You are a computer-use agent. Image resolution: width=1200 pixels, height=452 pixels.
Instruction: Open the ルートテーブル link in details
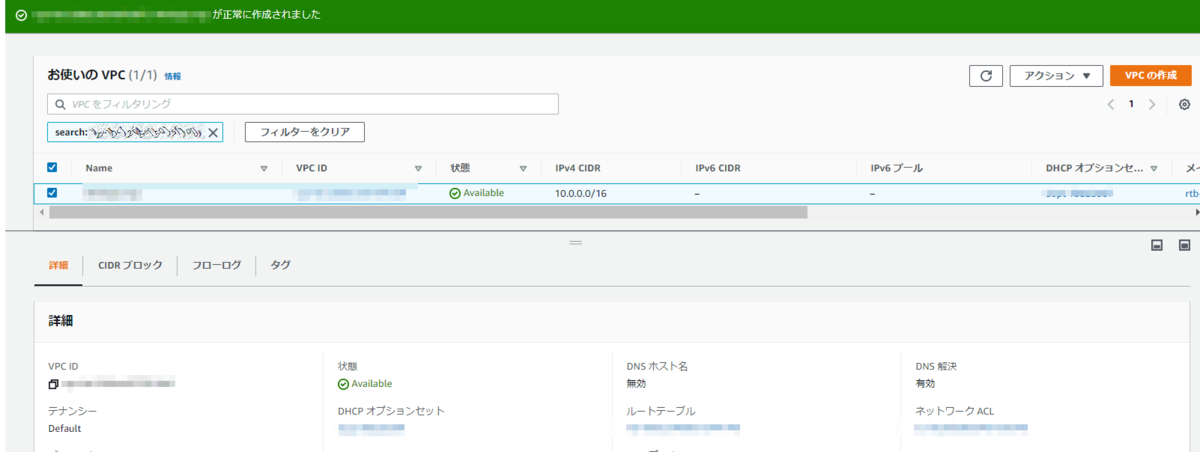[683, 428]
